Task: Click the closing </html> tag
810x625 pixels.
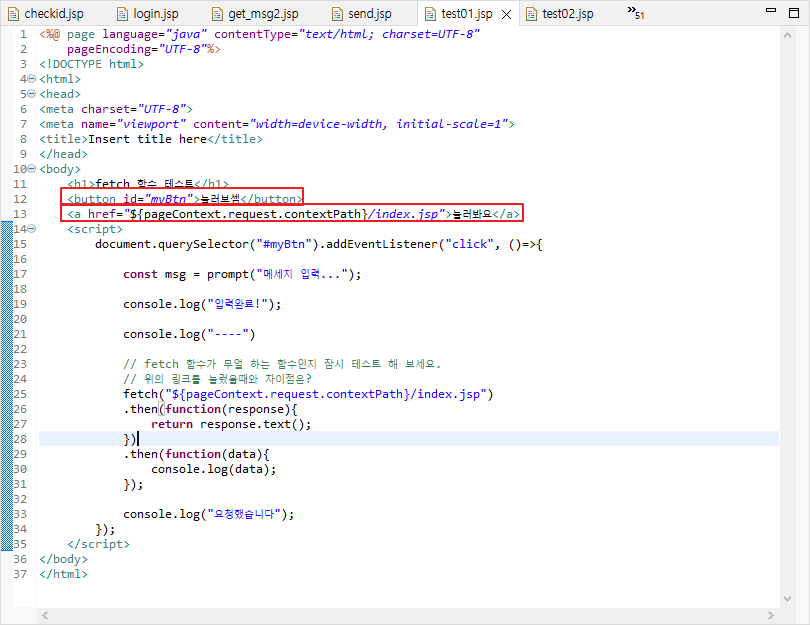Action: [64, 574]
